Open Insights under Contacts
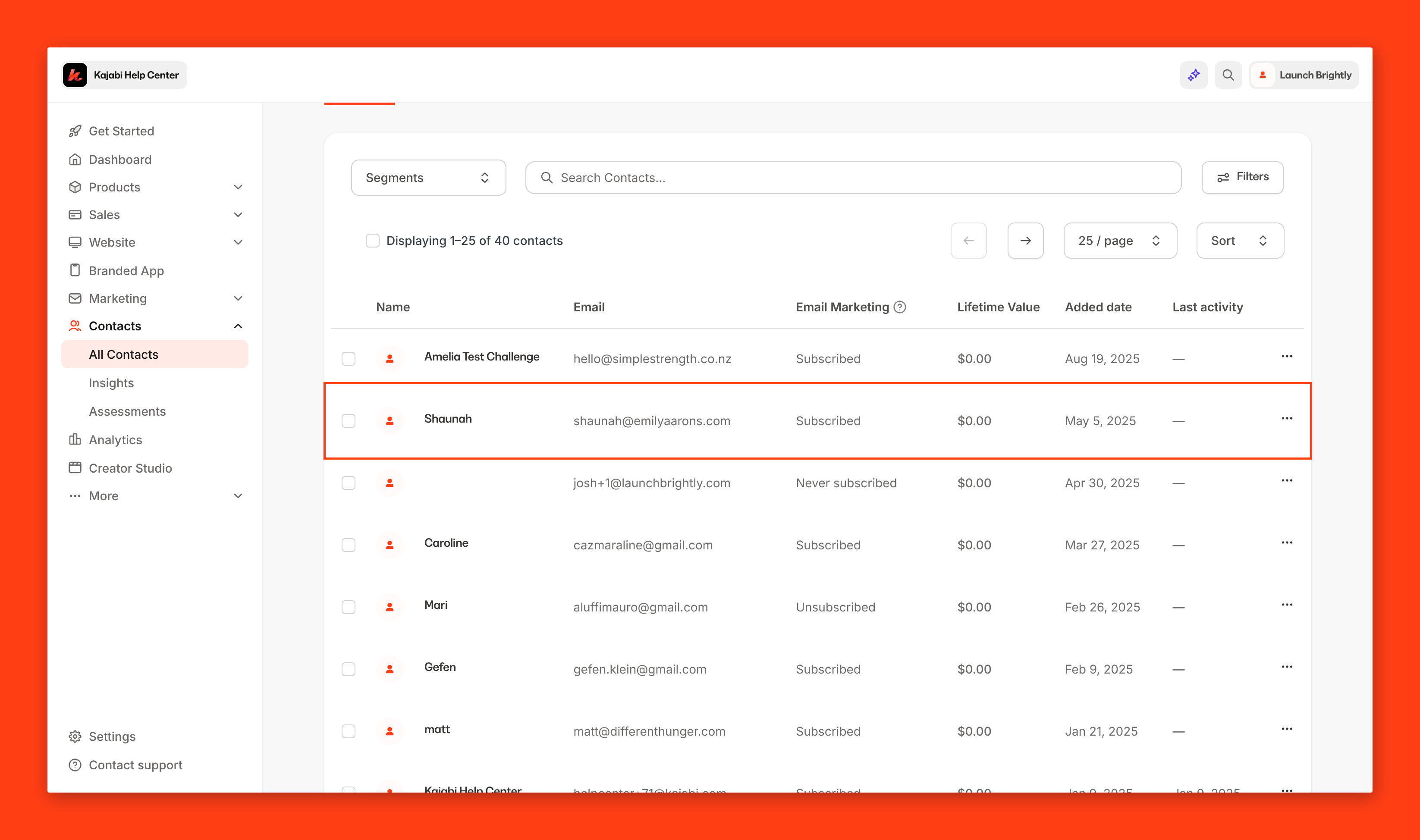This screenshot has width=1420, height=840. tap(112, 382)
